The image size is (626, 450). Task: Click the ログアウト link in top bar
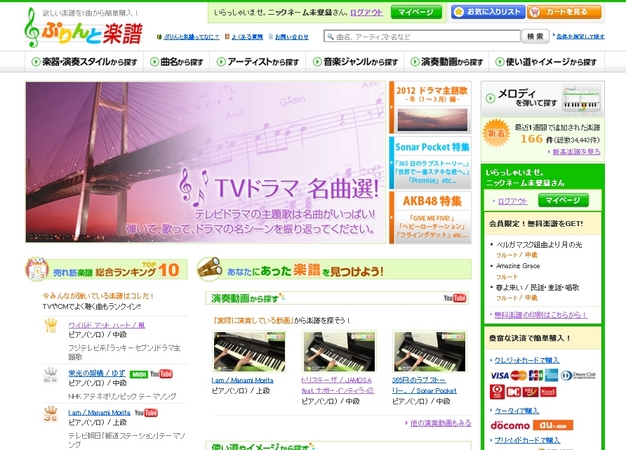[366, 12]
